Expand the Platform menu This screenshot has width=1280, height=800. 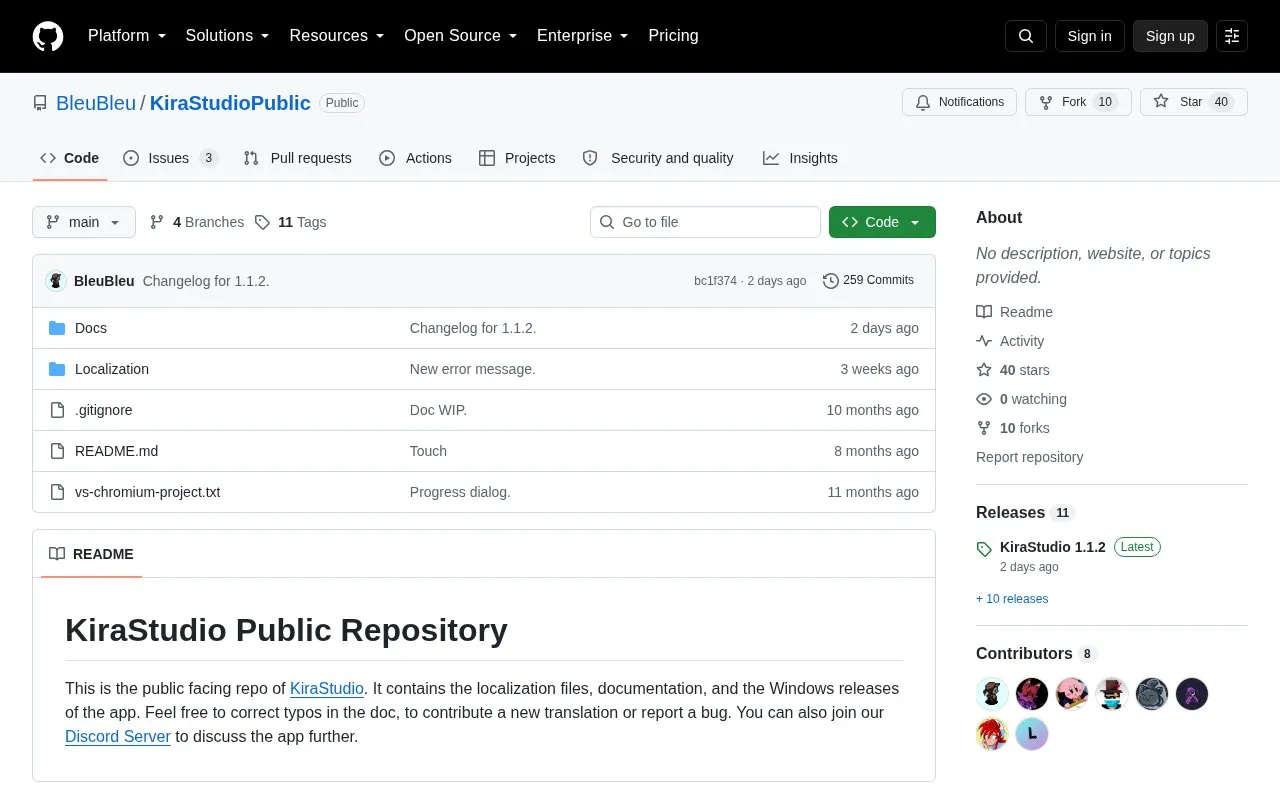click(127, 36)
